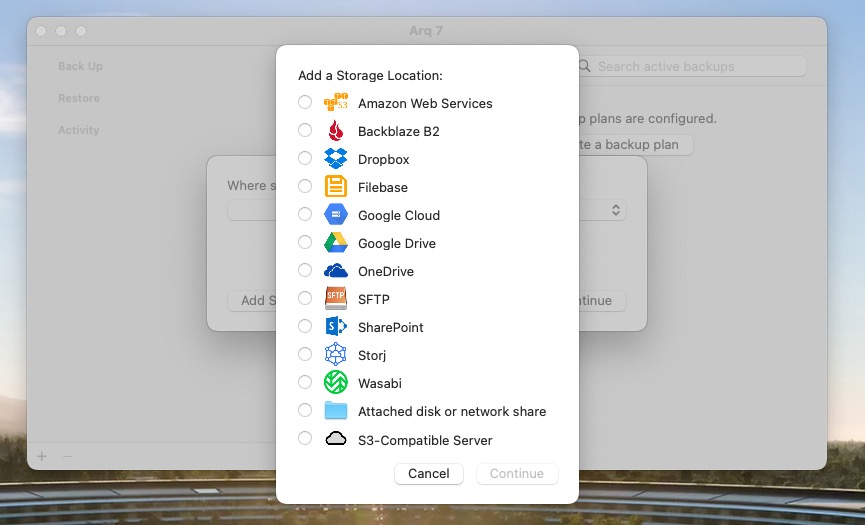
Task: Click the Backblaze B2 flame icon
Action: pos(336,131)
